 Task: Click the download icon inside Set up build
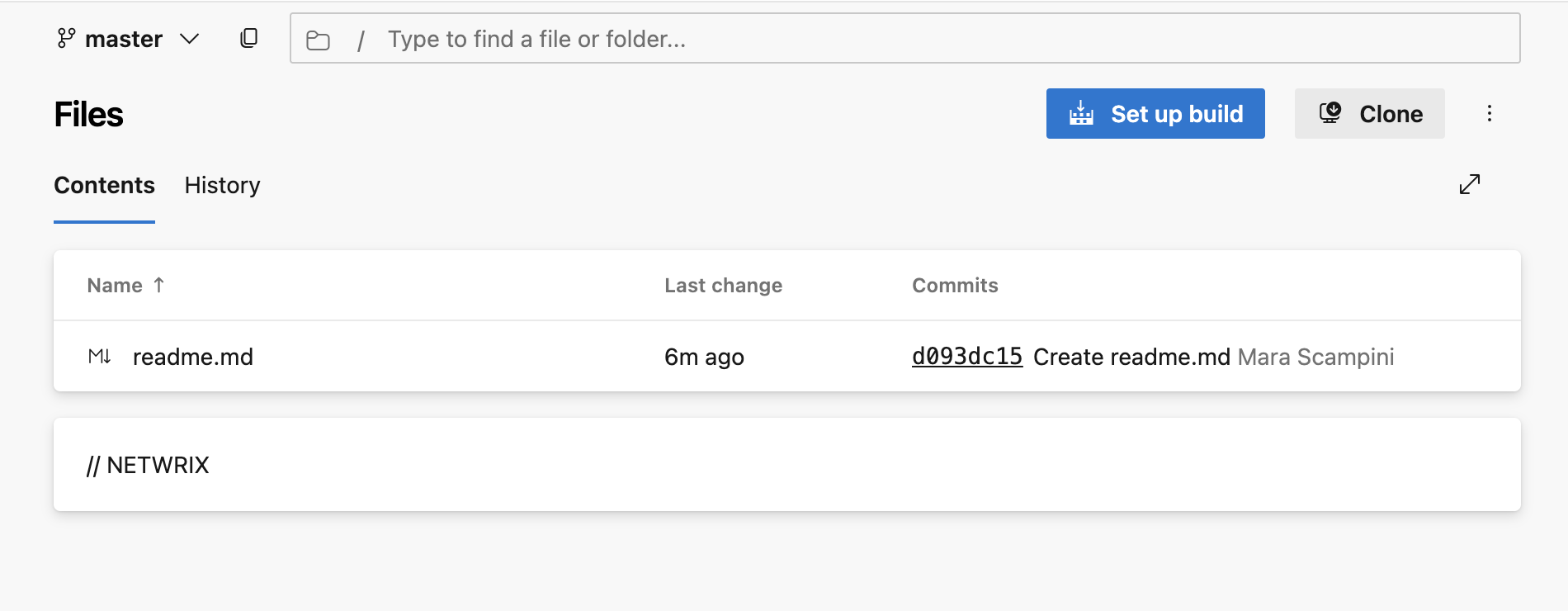[1082, 113]
